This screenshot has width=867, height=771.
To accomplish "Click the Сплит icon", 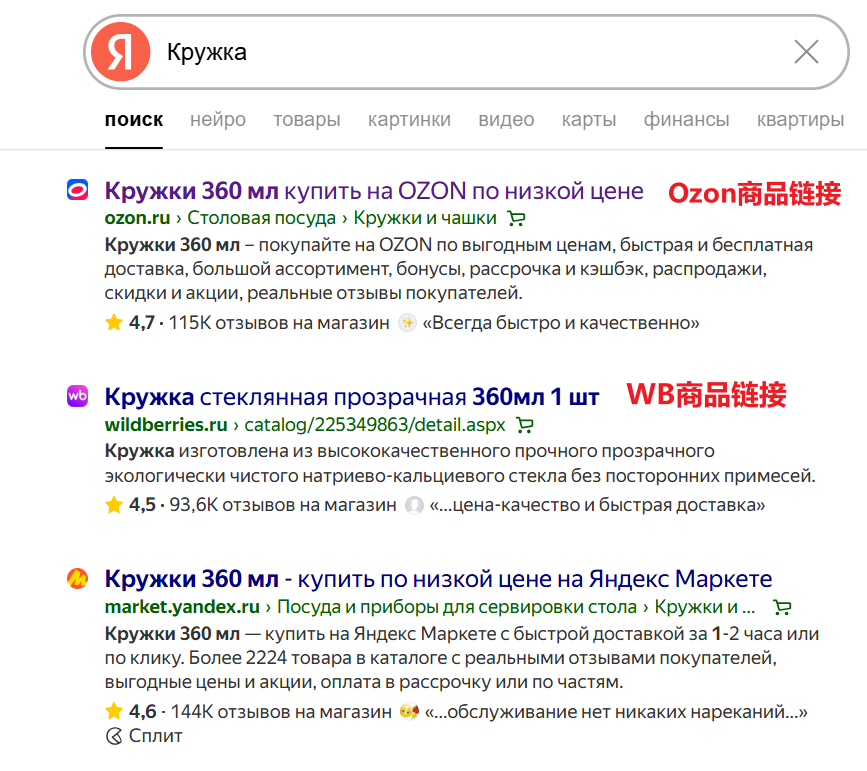I will click(114, 736).
